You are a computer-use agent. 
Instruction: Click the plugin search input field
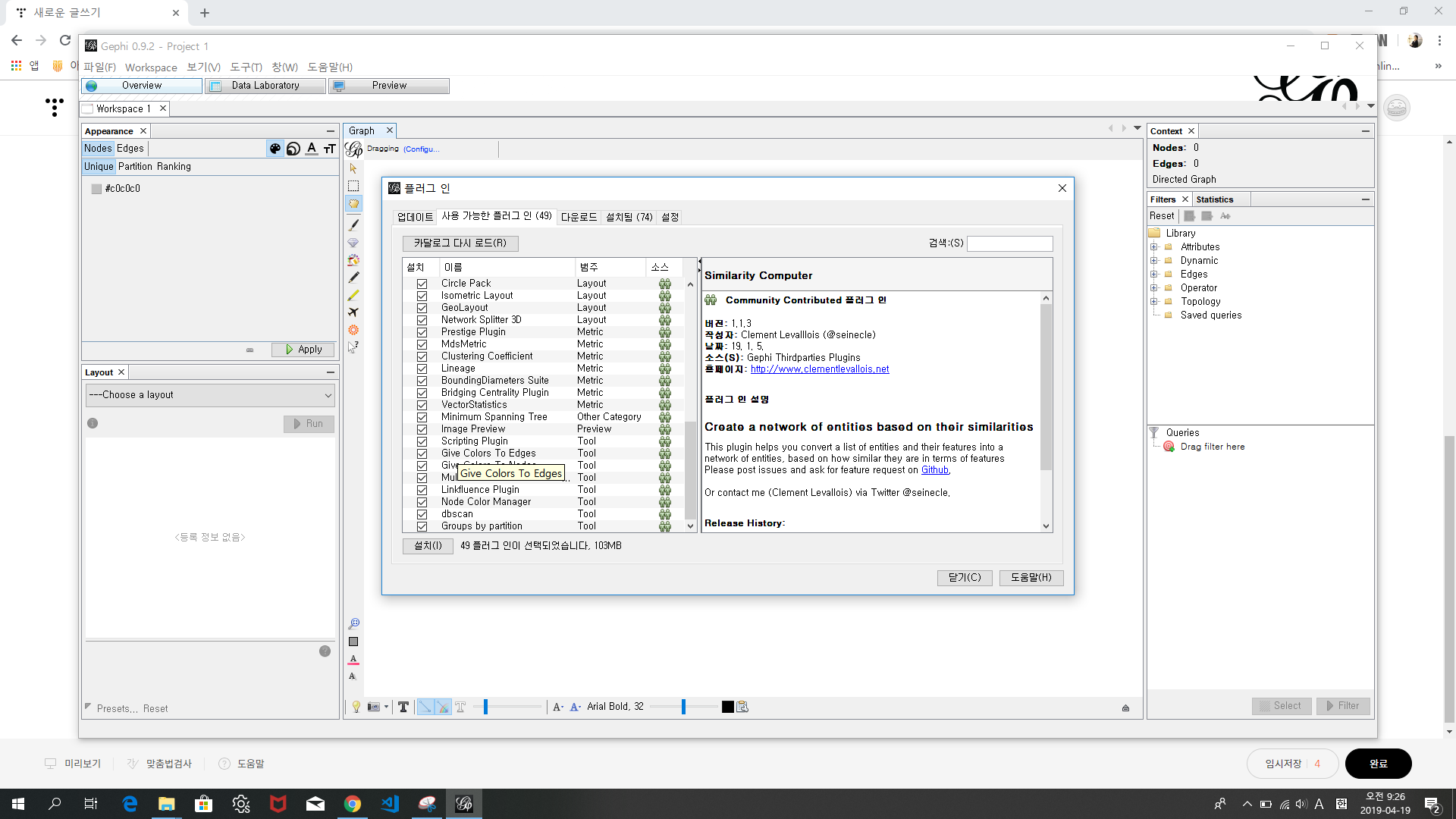(1009, 243)
